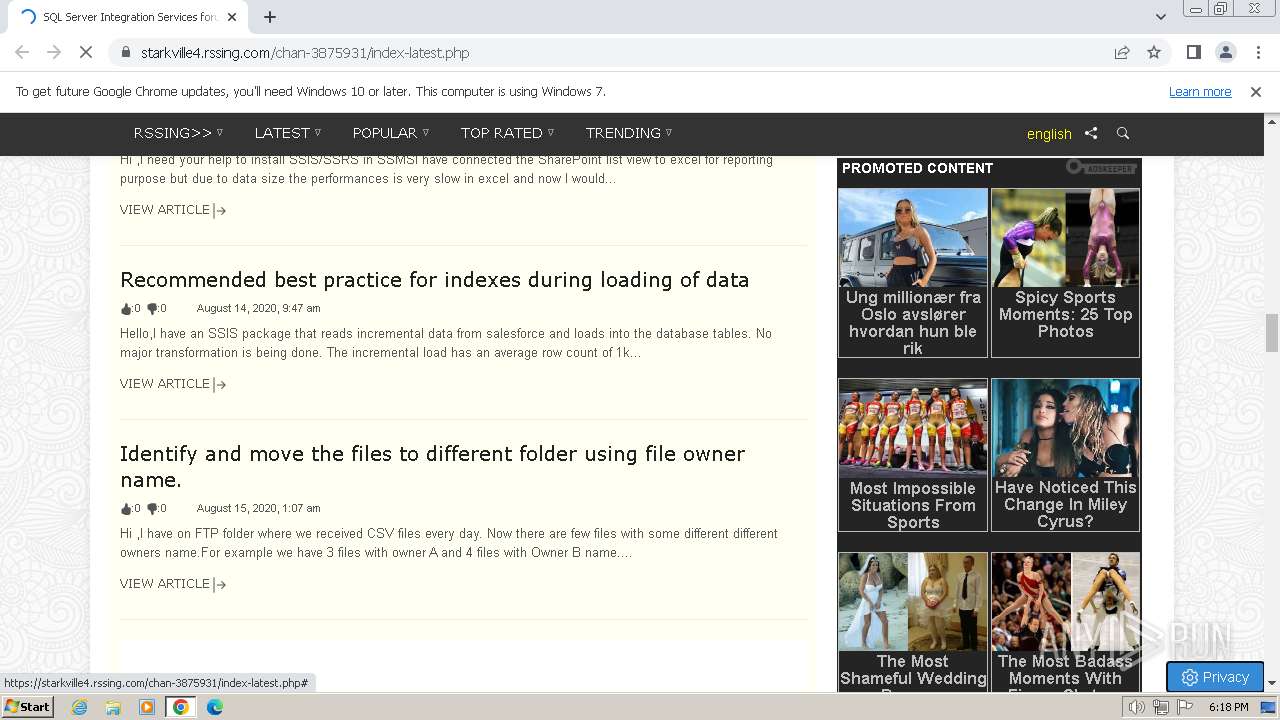
Task: Open 'Spicy Sports Moments: 25 Top Photos' promo
Action: click(x=1065, y=273)
